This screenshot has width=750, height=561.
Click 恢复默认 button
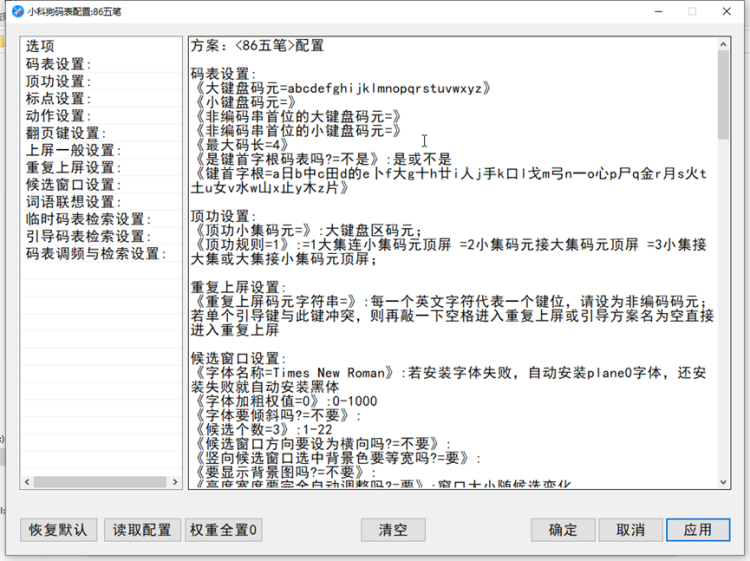[x=58, y=530]
